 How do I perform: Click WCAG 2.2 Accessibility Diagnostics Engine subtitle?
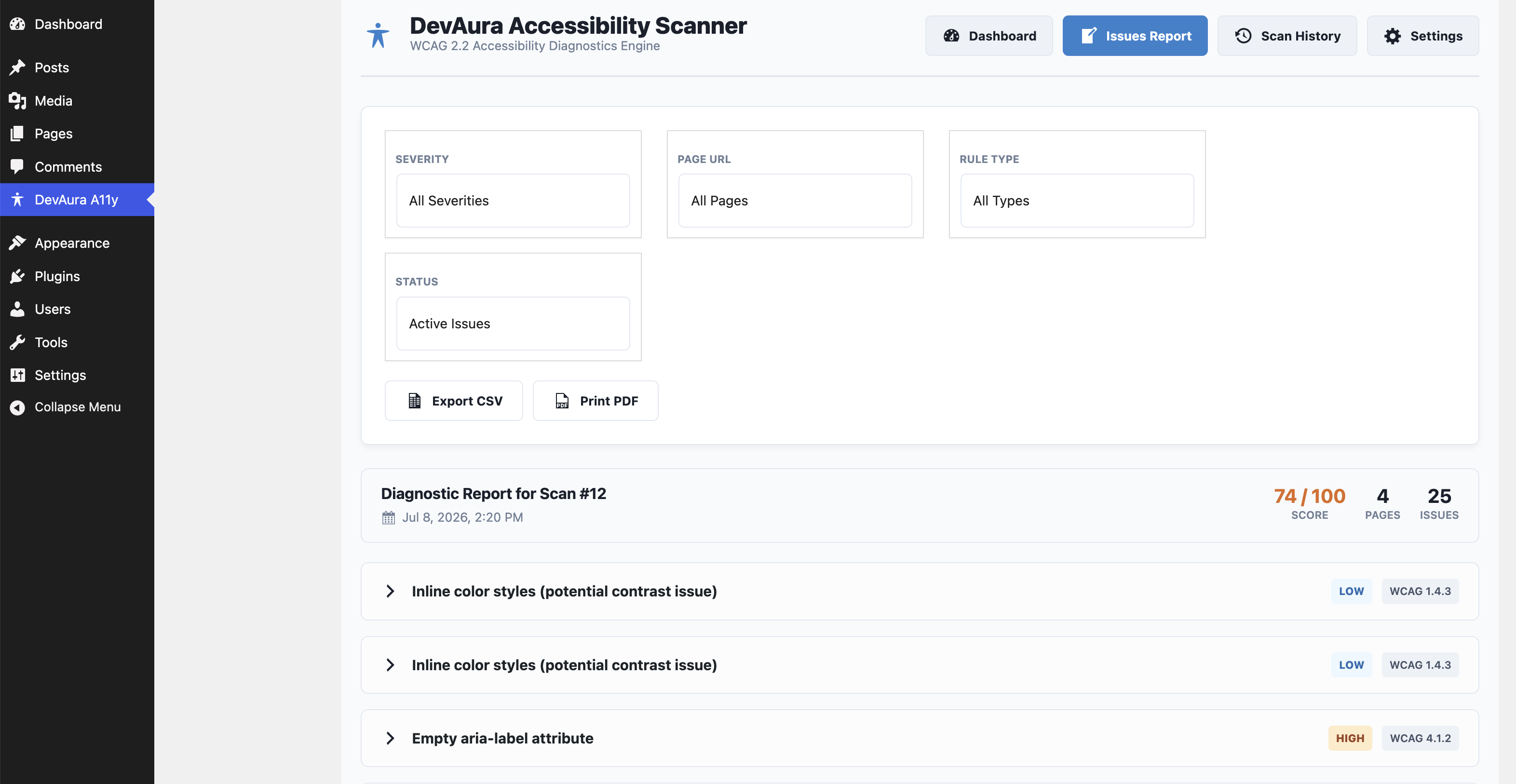pos(535,46)
